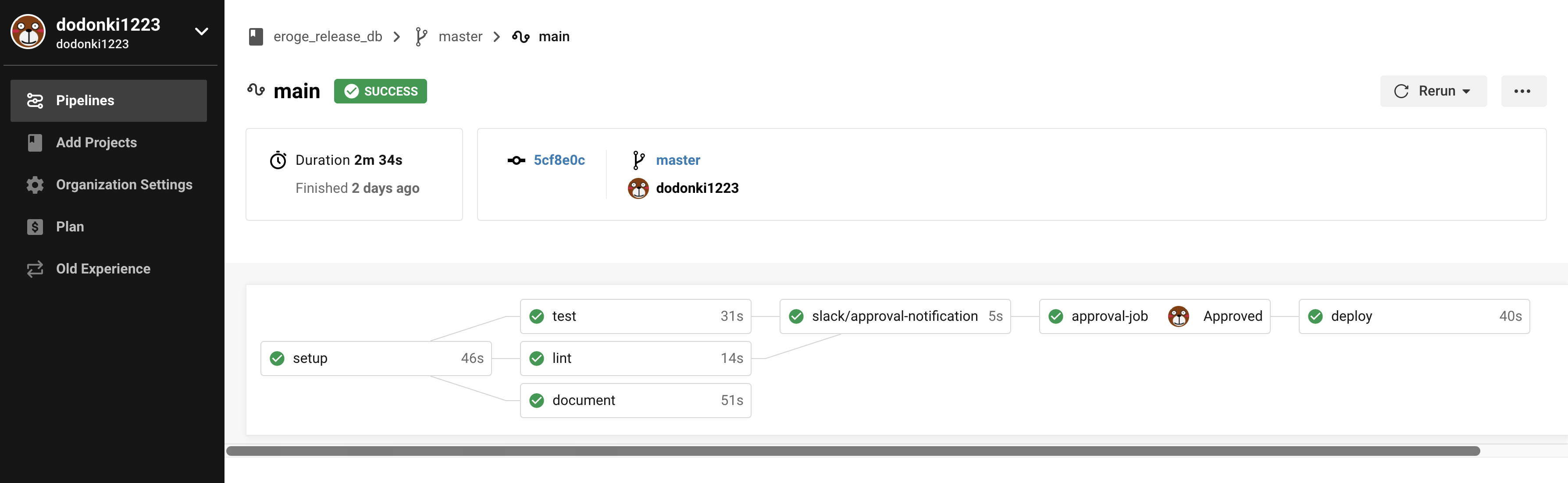This screenshot has width=1568, height=483.
Task: Open commit 5cf8e0c link
Action: coord(559,160)
